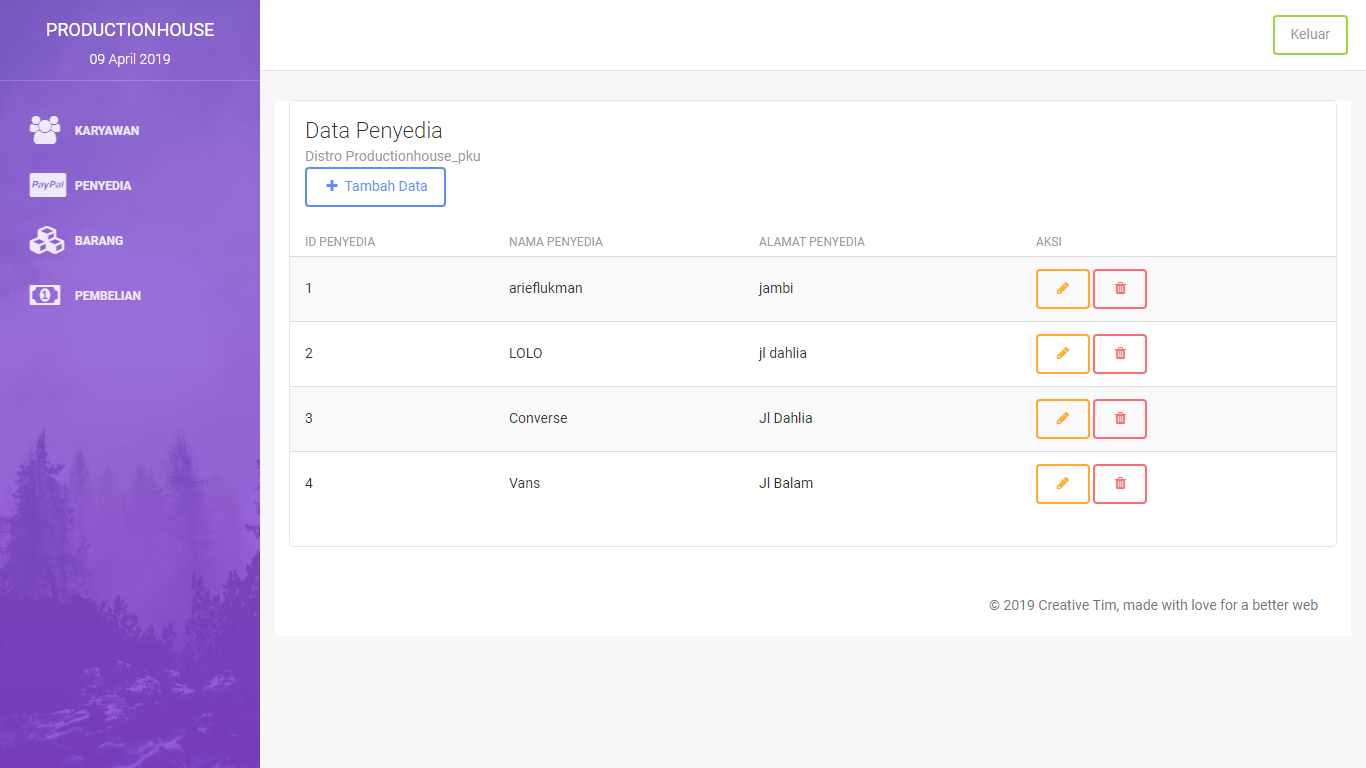Screen dimensions: 1366x768
Task: Delete the LOLO supplier row
Action: [x=1119, y=354]
